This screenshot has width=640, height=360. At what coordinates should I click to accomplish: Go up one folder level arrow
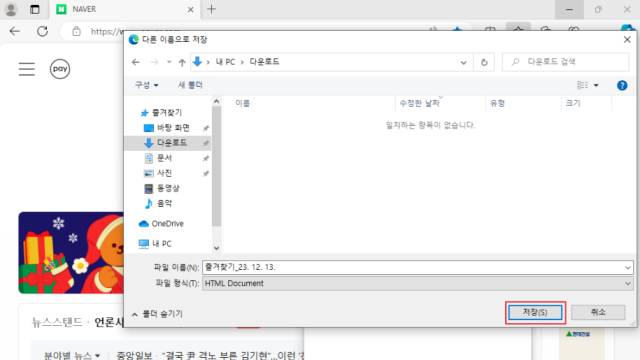pos(182,62)
